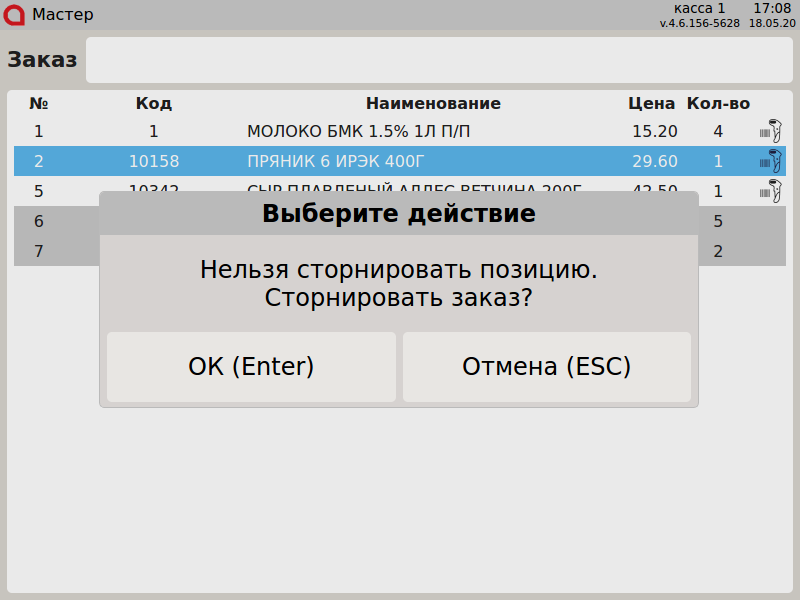Click barcode scanner icon in МОЛОКО row

769,131
